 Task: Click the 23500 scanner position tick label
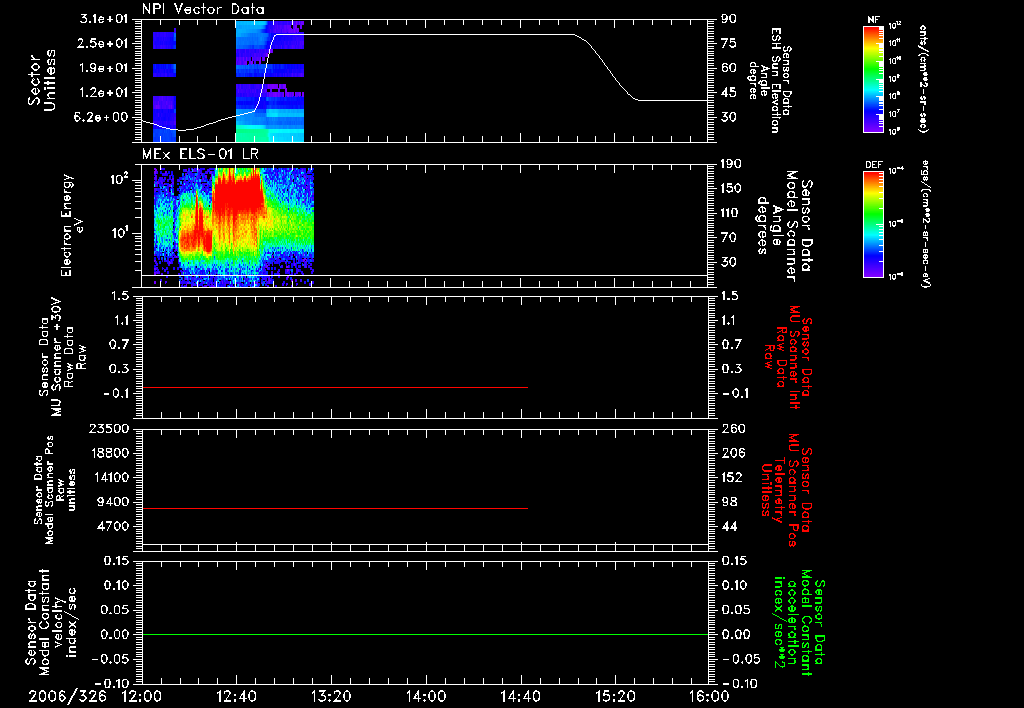pos(108,428)
